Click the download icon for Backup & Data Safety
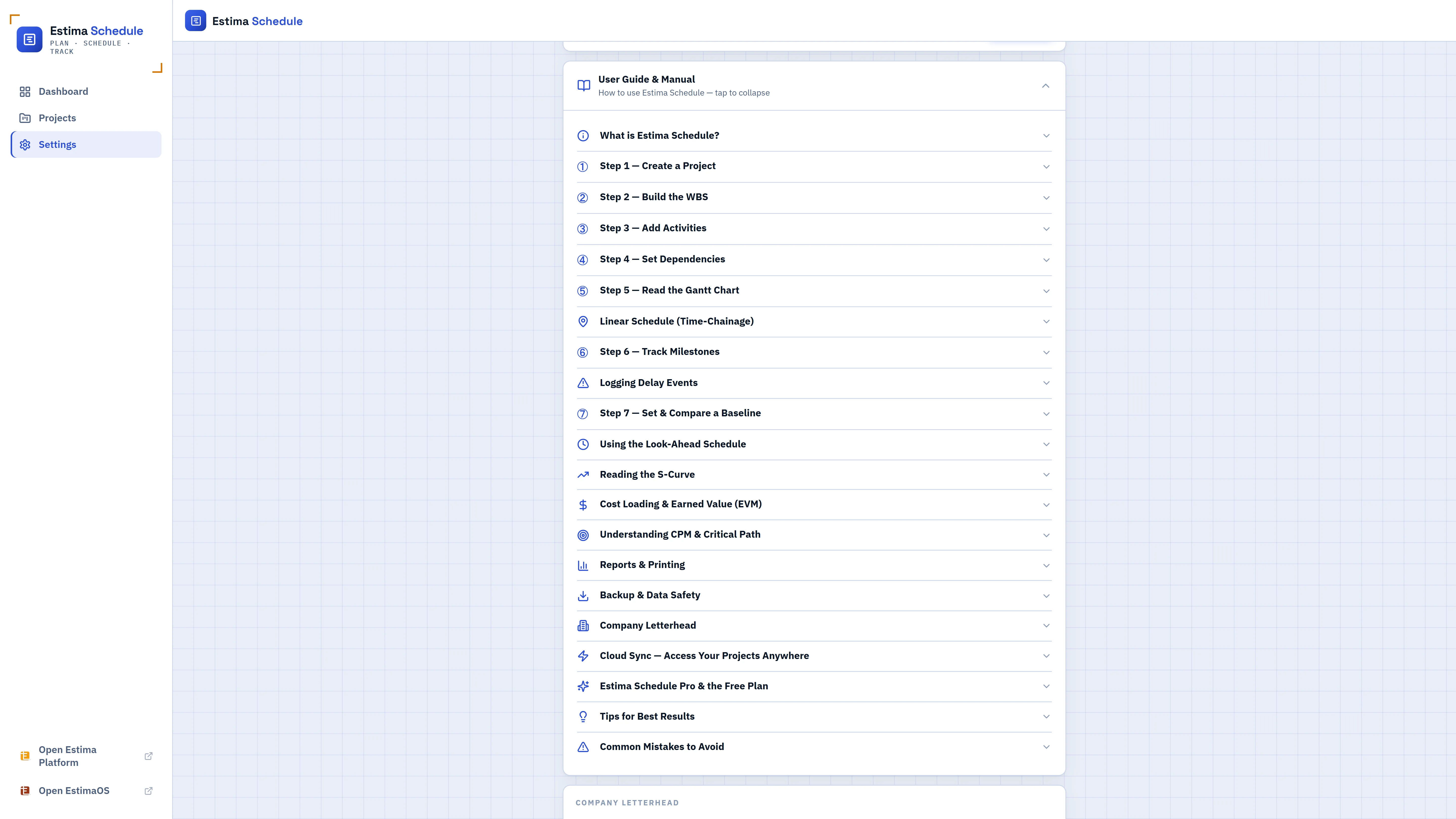1456x819 pixels. 583,596
